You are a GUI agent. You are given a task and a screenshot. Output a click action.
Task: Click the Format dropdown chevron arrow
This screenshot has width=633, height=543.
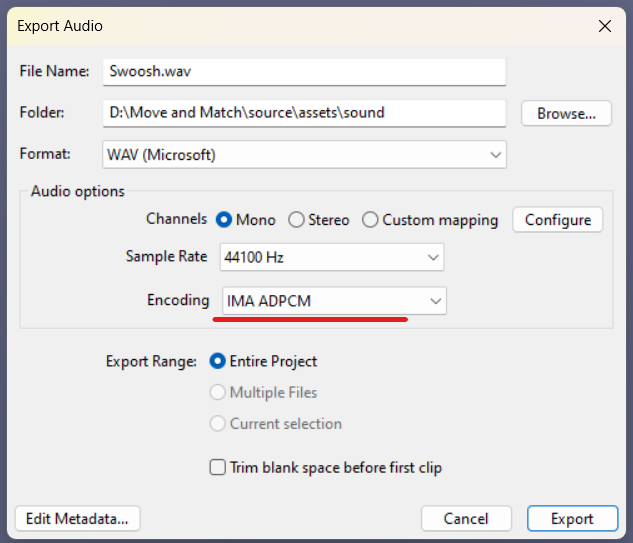pyautogui.click(x=495, y=155)
